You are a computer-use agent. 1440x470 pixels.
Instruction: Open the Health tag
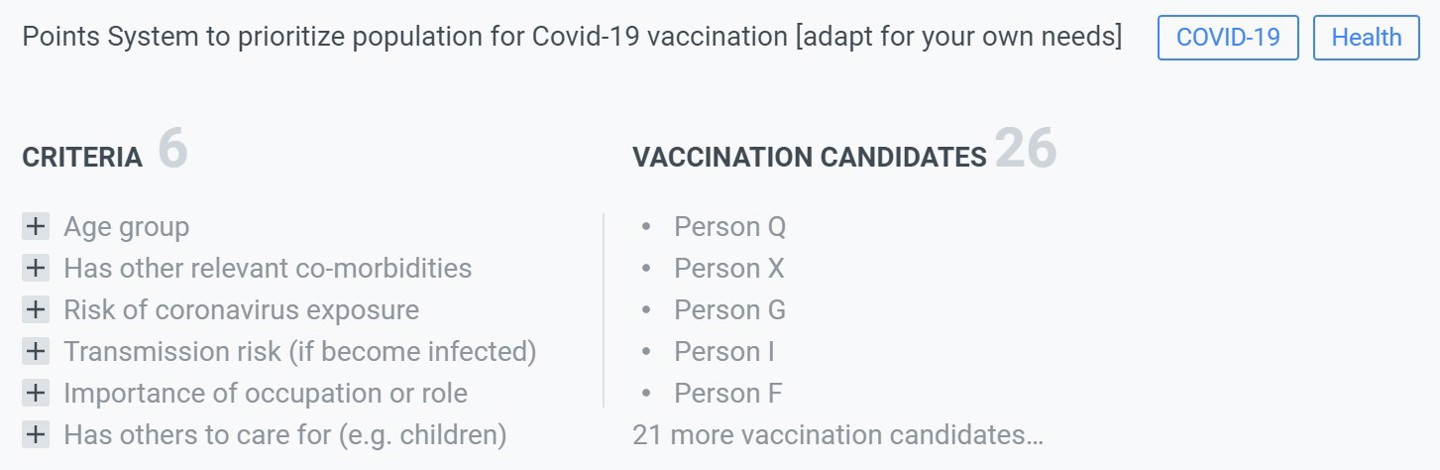[1366, 38]
